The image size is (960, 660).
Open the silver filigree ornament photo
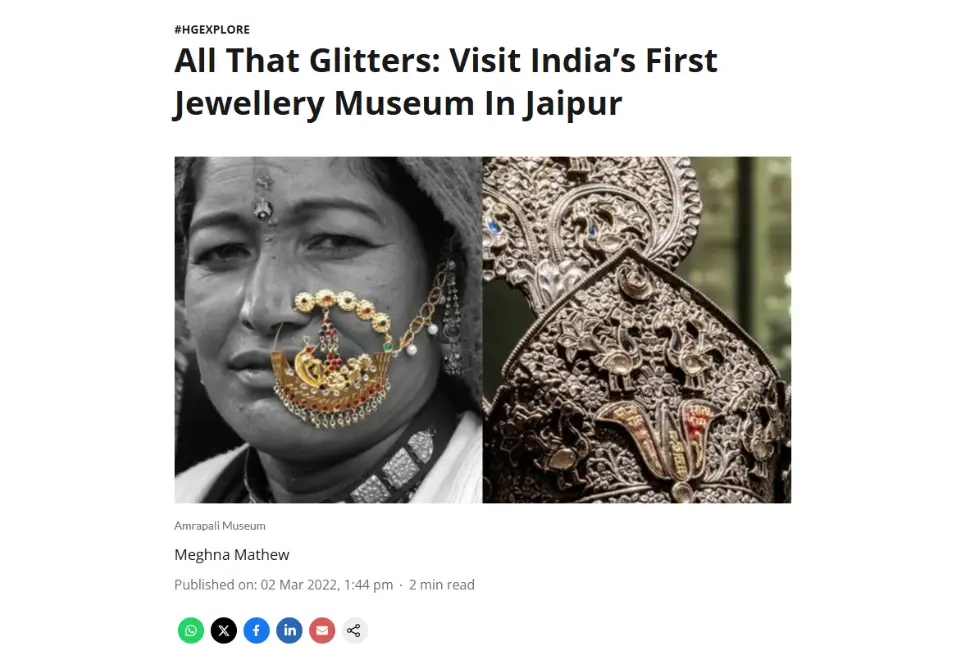coord(637,330)
